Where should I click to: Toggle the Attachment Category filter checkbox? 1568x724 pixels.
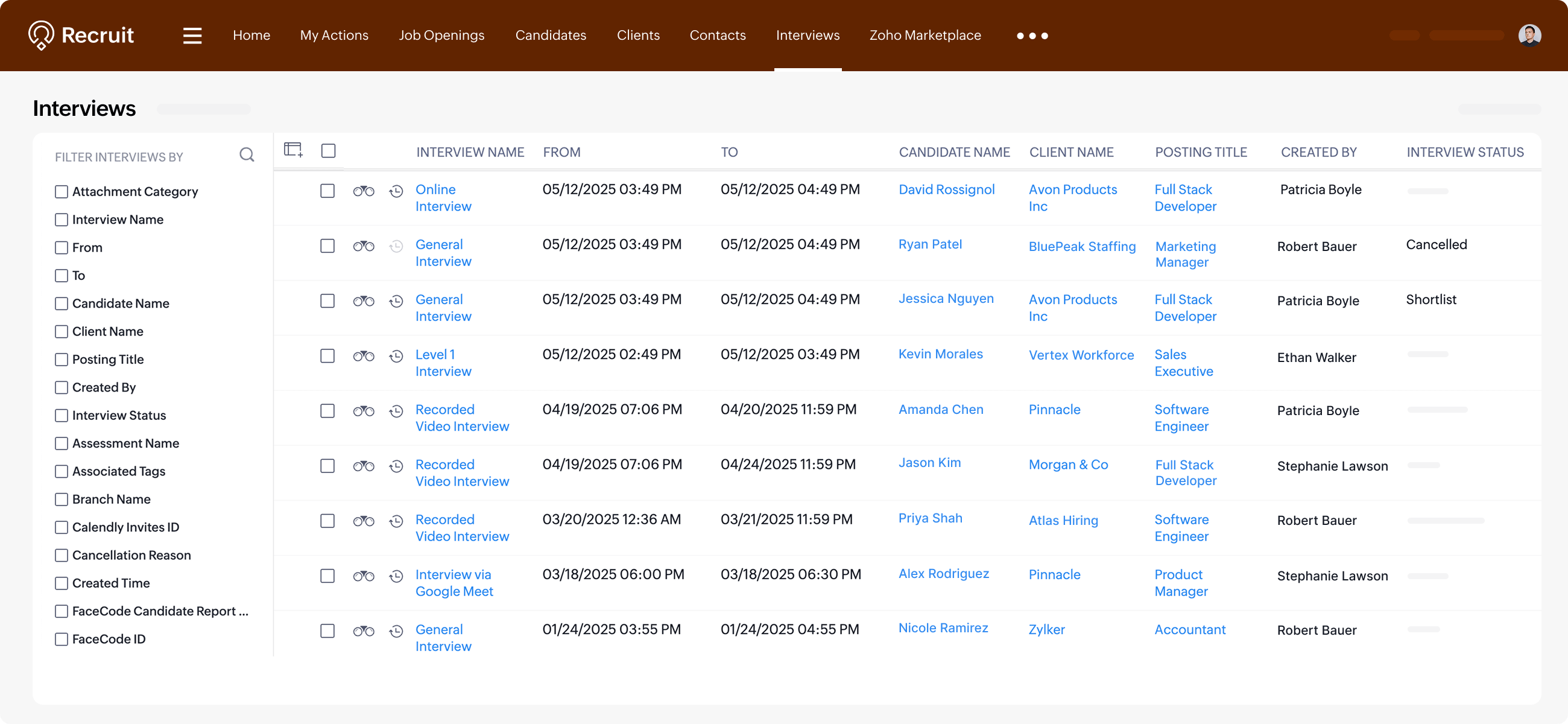[62, 192]
